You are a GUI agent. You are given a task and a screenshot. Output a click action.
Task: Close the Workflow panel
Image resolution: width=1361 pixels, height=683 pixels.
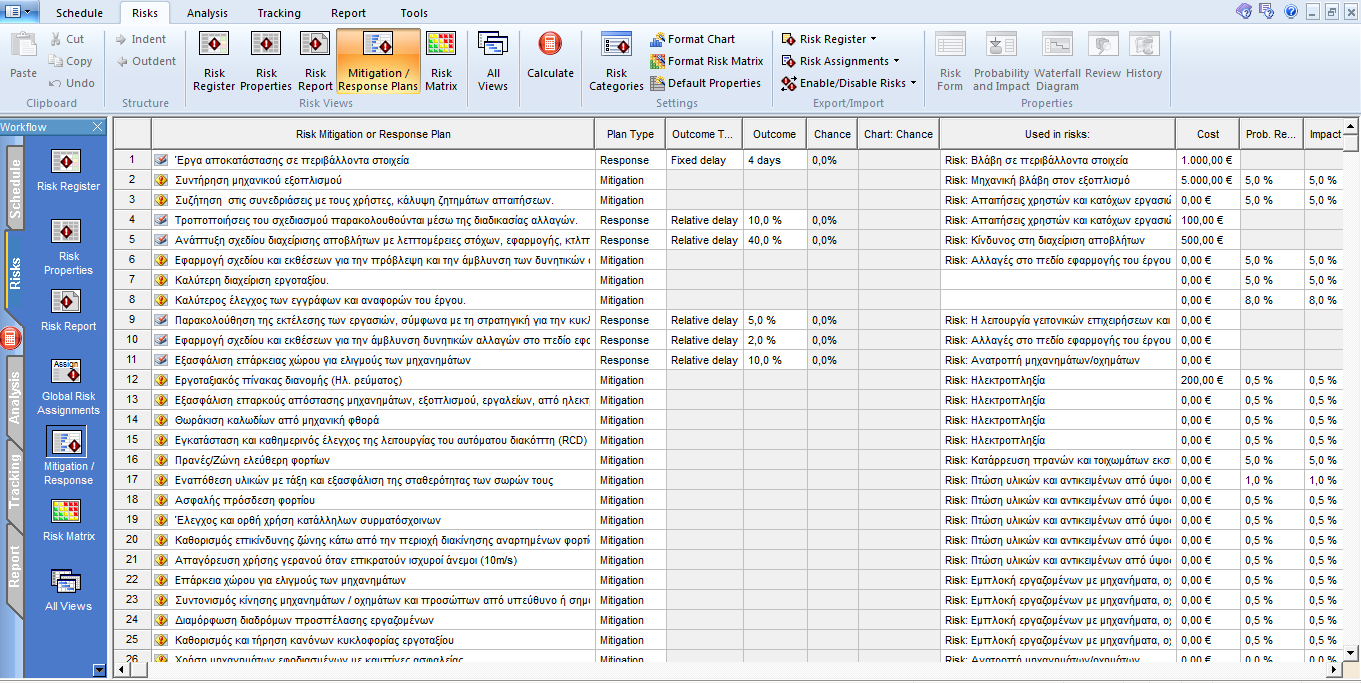pos(98,127)
